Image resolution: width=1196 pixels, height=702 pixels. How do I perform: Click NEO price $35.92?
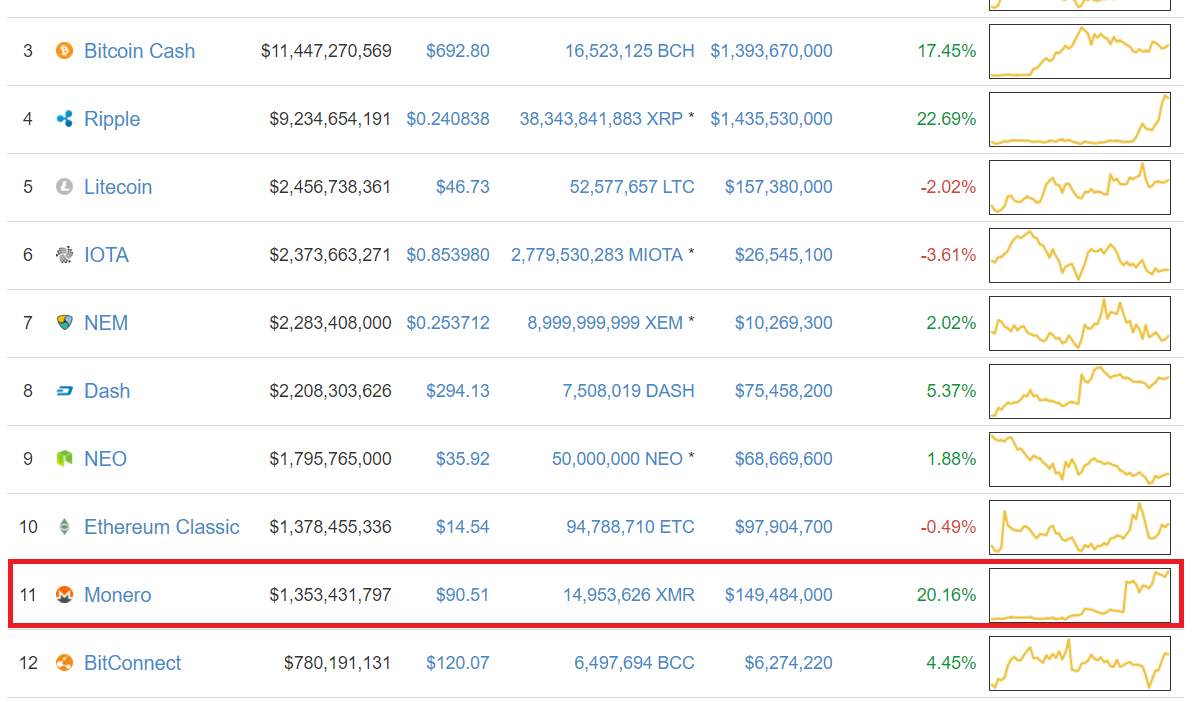point(463,459)
